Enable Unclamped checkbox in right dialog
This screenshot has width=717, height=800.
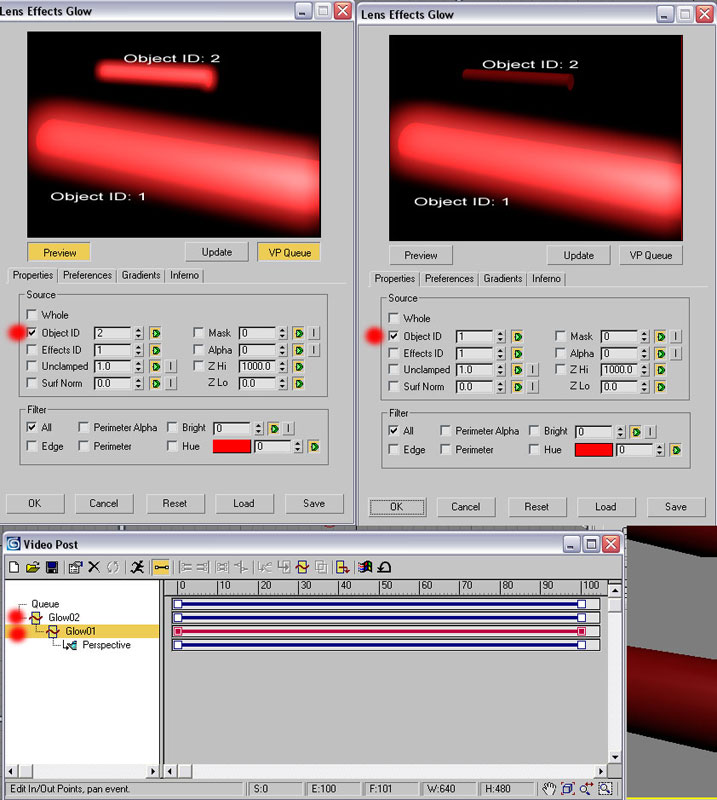(393, 369)
